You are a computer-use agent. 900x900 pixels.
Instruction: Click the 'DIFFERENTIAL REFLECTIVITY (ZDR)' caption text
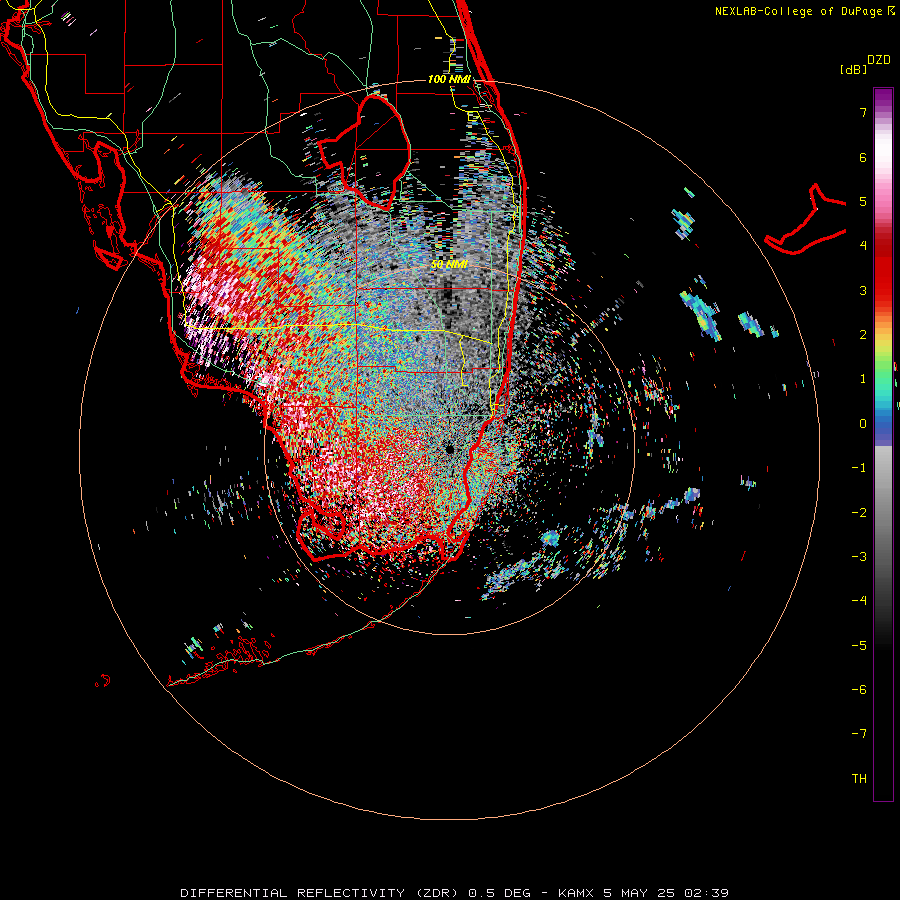pos(321,893)
